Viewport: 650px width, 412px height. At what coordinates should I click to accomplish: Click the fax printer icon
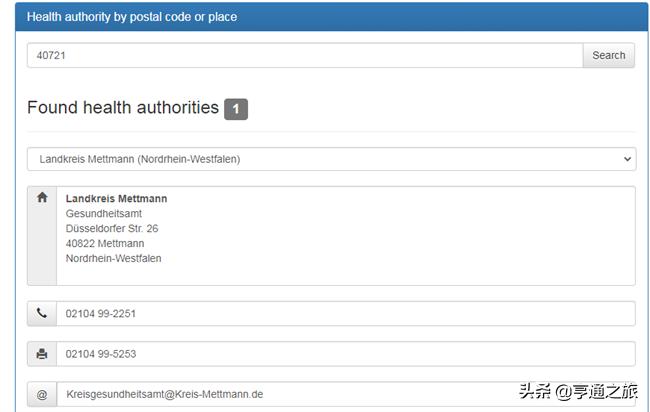[x=42, y=354]
